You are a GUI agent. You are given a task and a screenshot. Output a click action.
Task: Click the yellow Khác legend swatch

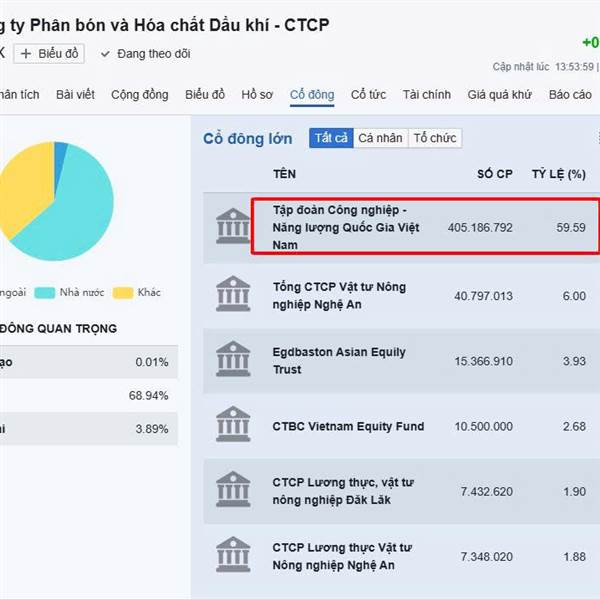tap(122, 292)
